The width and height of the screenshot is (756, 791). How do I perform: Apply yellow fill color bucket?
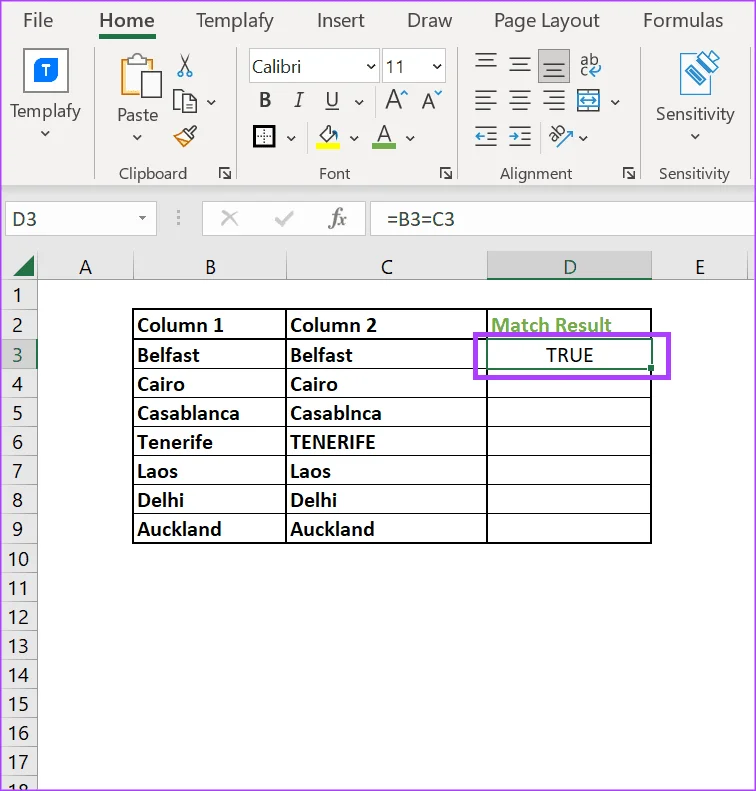click(x=328, y=137)
